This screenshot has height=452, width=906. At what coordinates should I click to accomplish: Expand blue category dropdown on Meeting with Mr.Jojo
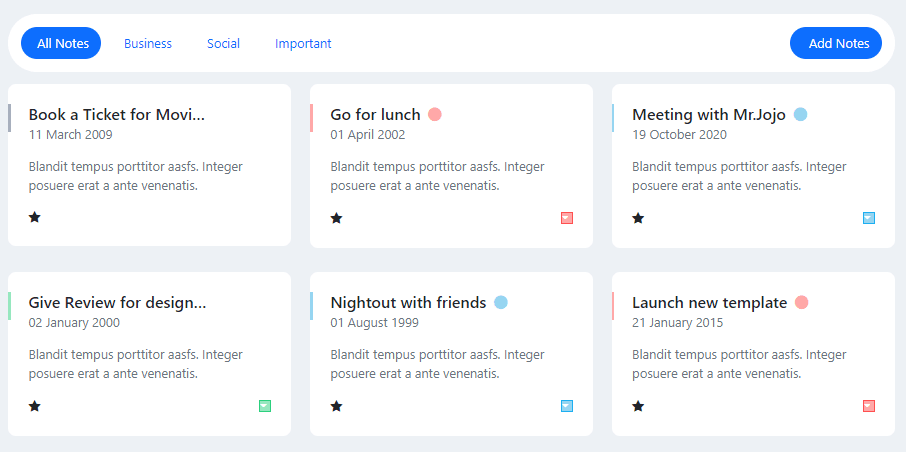pos(869,217)
